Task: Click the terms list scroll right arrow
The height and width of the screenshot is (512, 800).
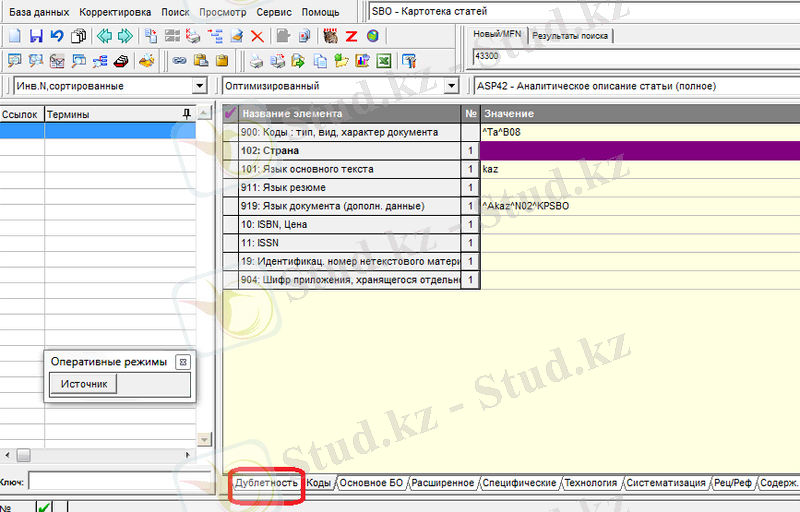Action: pos(188,455)
